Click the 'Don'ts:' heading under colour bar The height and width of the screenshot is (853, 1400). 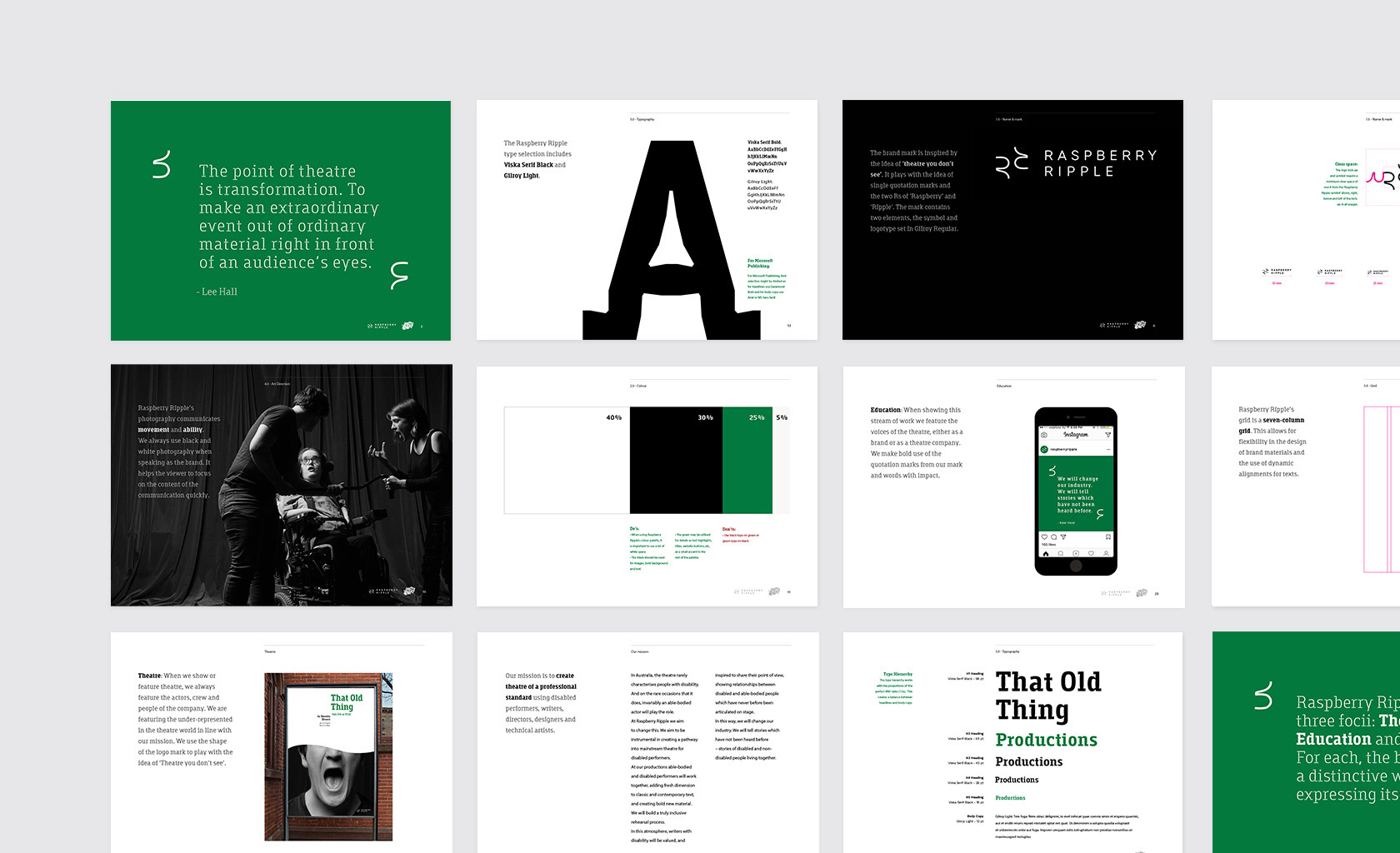pyautogui.click(x=729, y=529)
